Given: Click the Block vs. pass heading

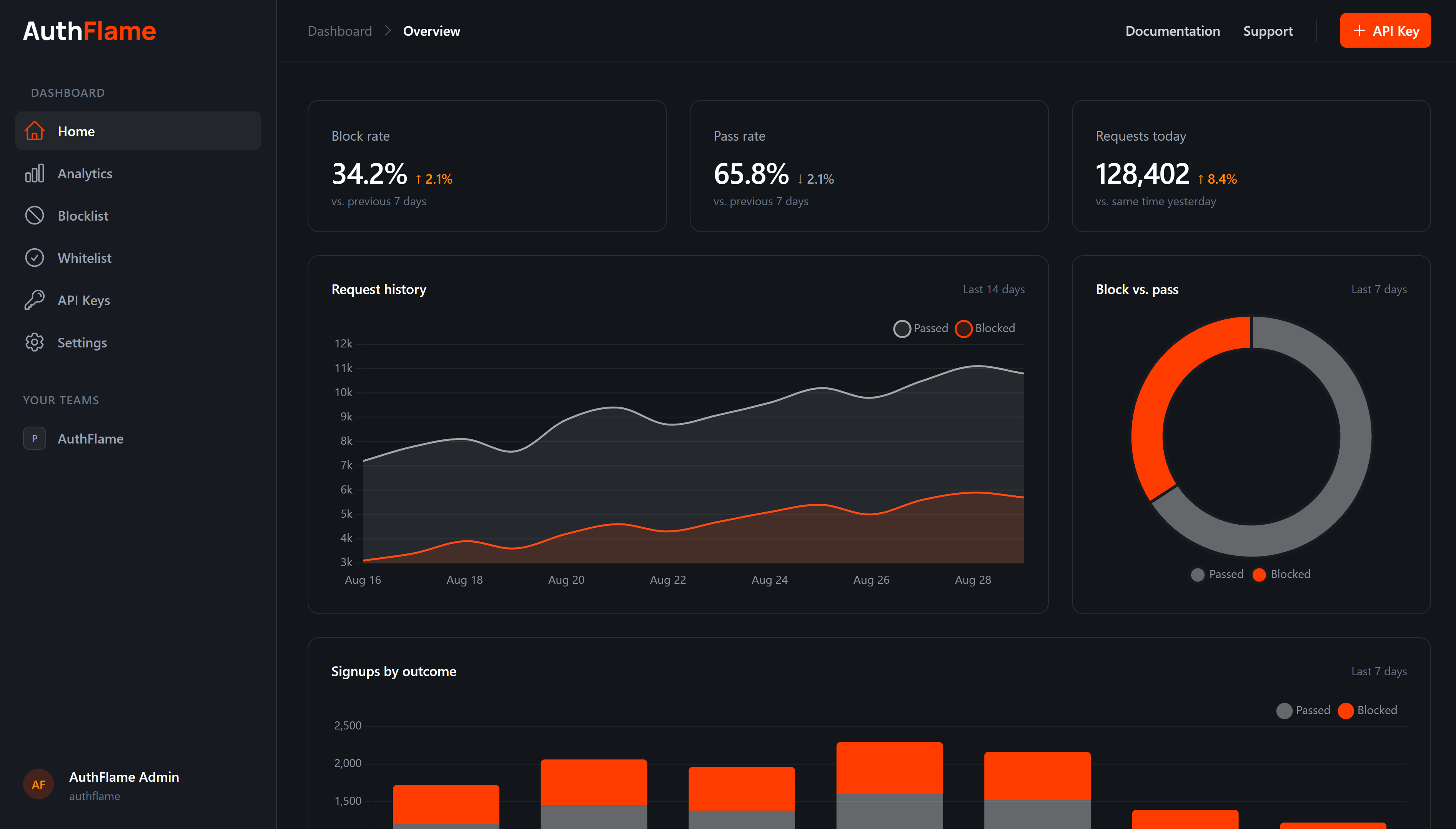Looking at the screenshot, I should (x=1137, y=289).
